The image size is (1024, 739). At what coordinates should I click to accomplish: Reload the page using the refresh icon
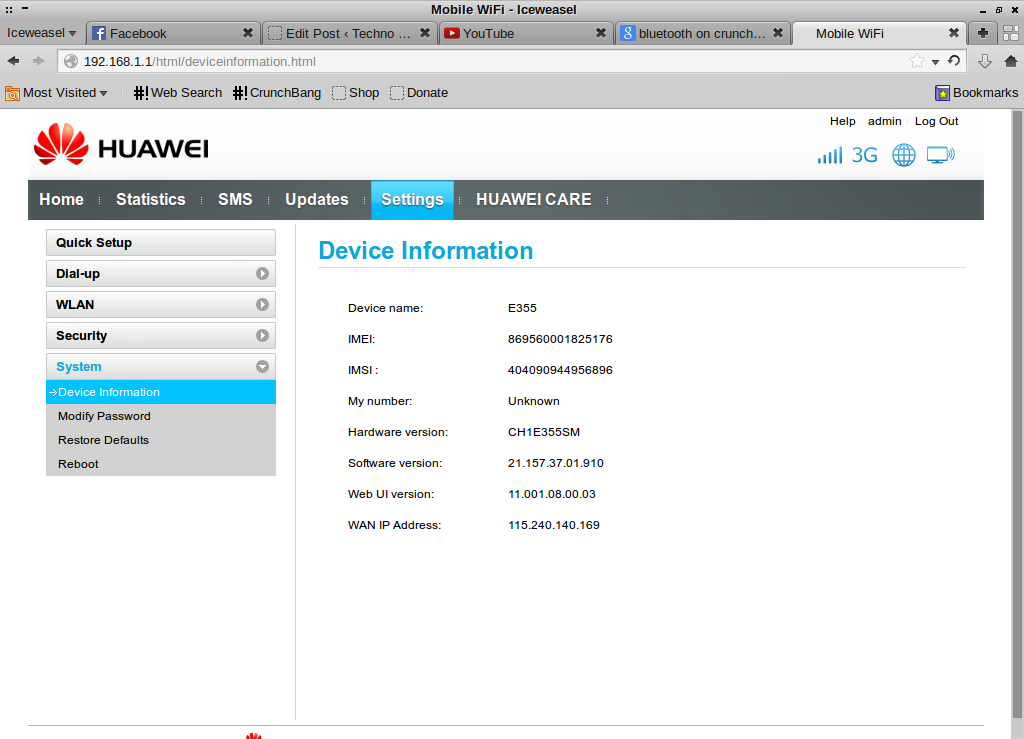tap(954, 61)
